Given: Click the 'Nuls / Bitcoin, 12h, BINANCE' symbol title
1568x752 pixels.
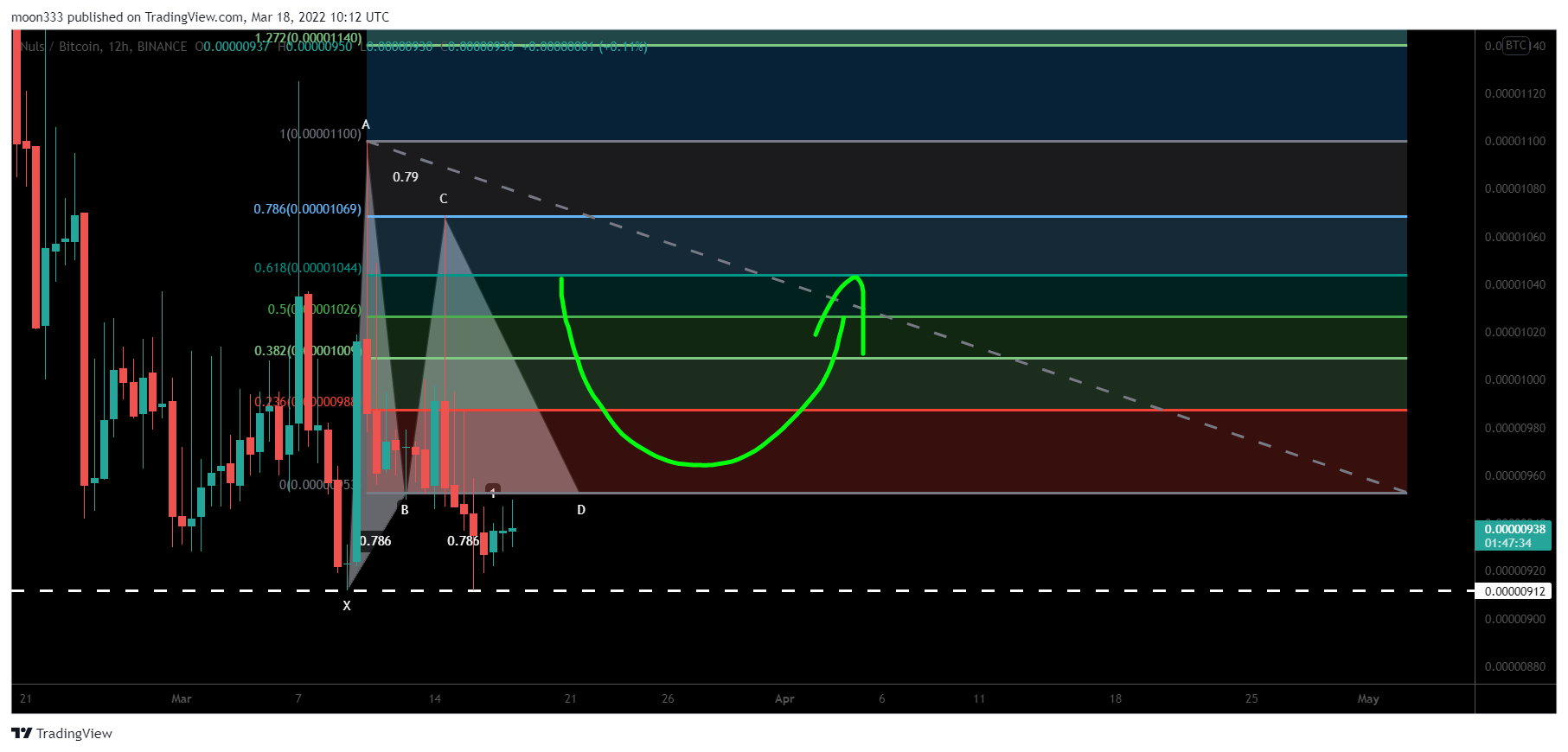Looking at the screenshot, I should [103, 47].
